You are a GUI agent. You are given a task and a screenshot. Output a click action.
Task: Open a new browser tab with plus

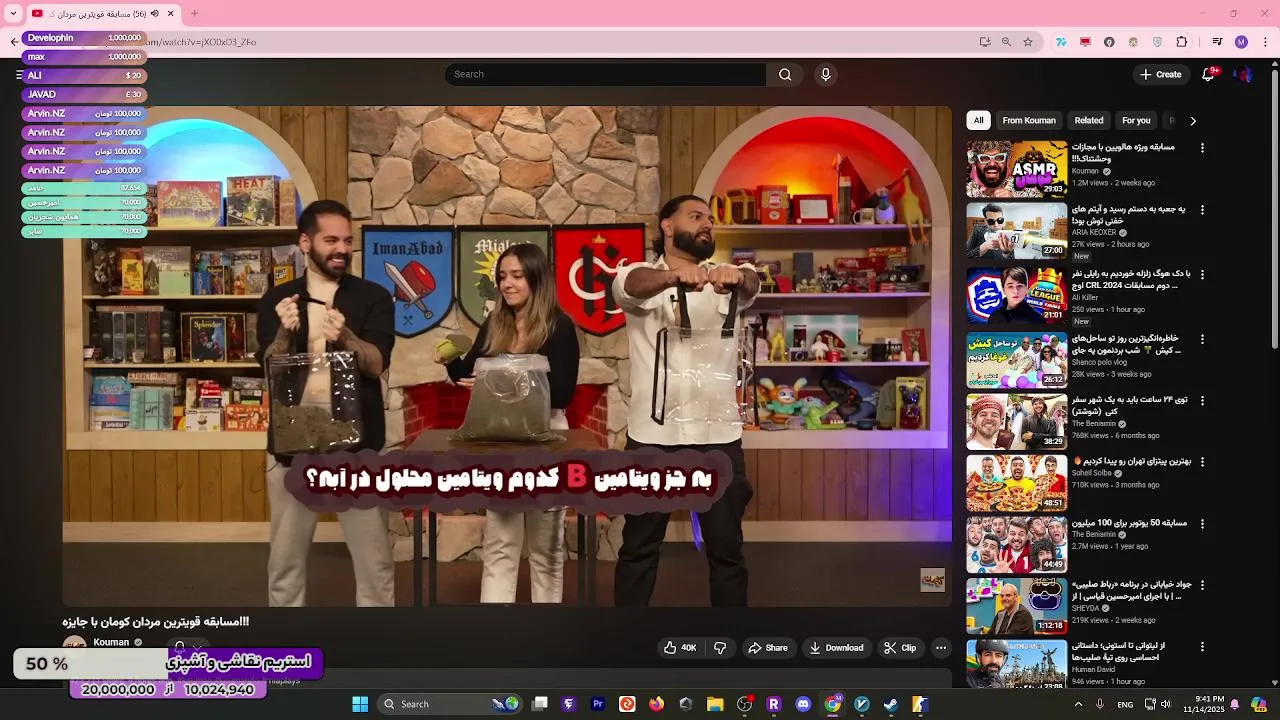coord(194,13)
